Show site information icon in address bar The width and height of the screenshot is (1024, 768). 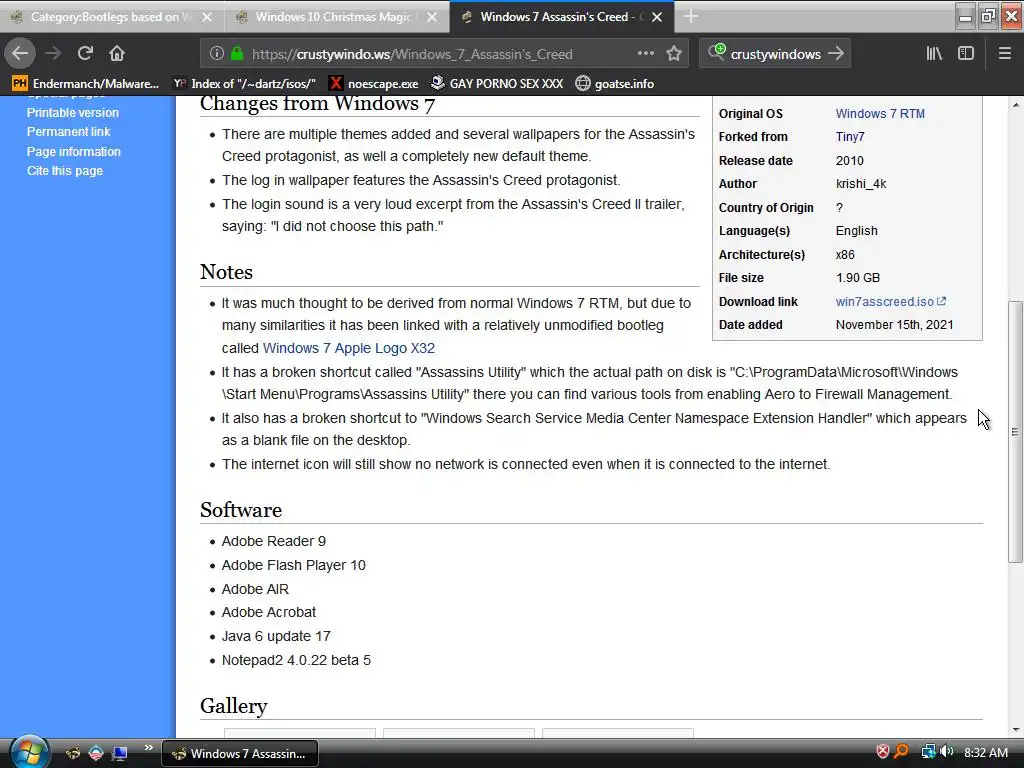pos(217,54)
